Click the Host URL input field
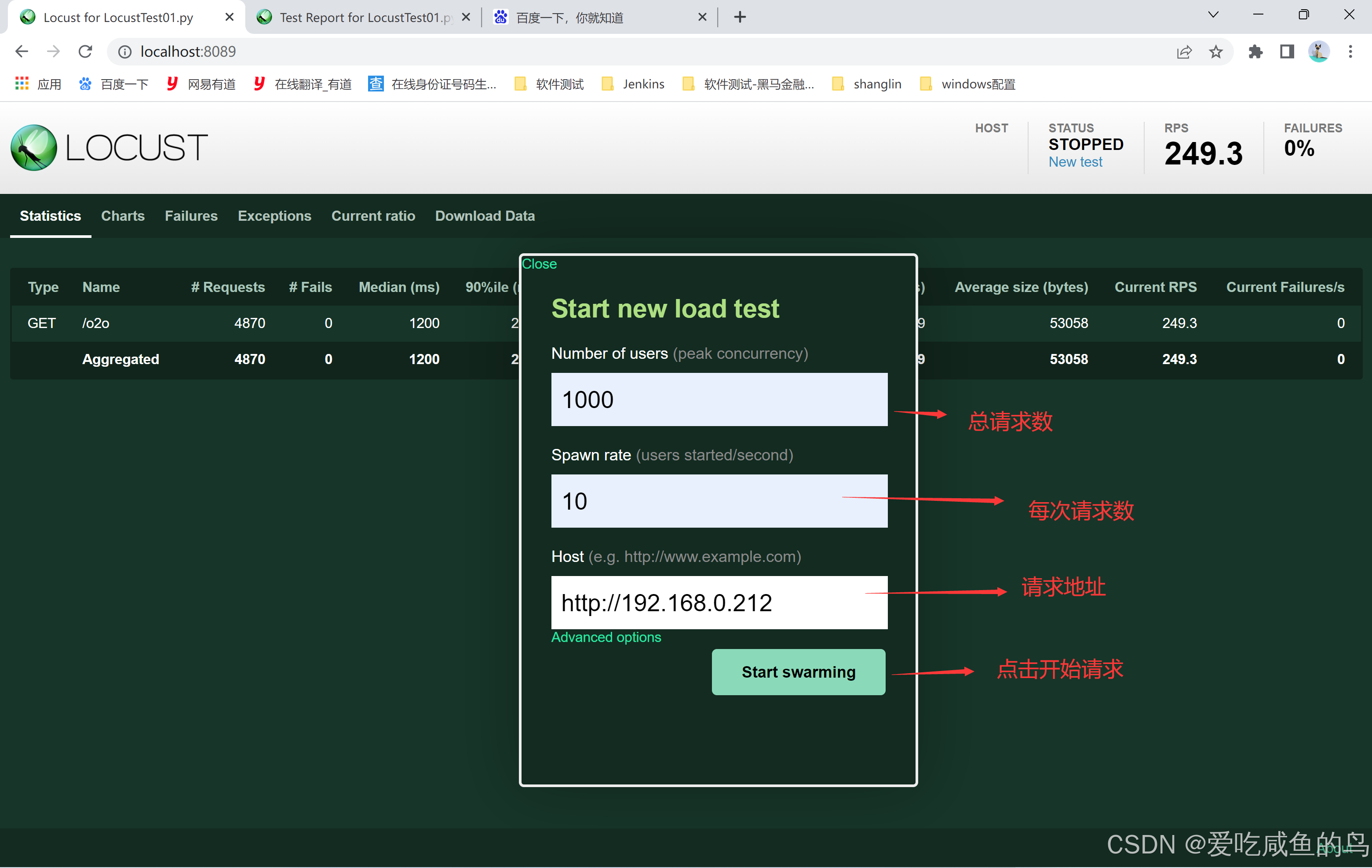 (719, 602)
